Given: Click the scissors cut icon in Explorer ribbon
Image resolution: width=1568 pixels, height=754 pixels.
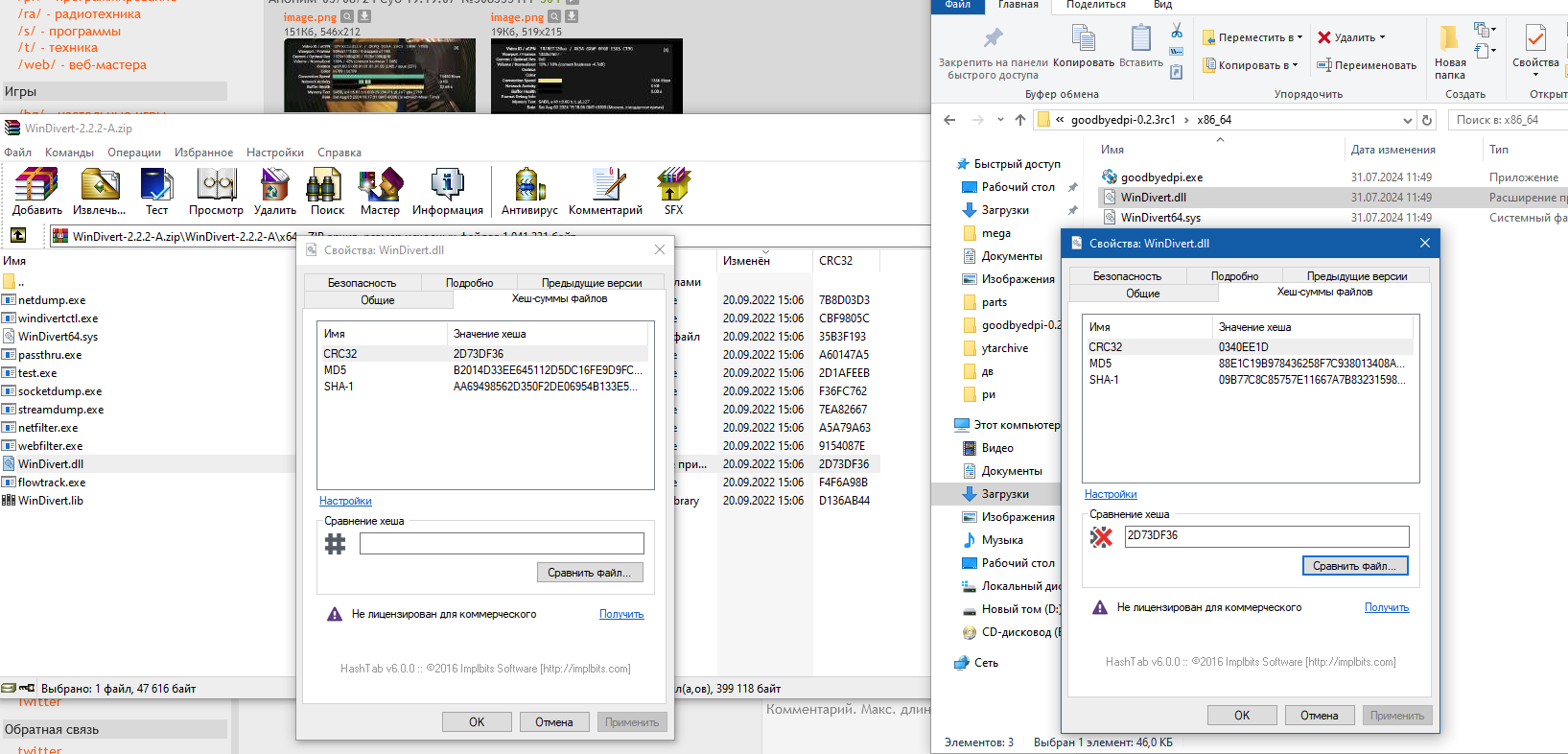Looking at the screenshot, I should tap(1177, 31).
